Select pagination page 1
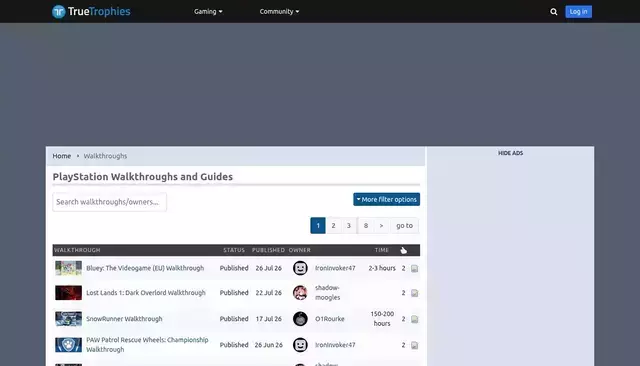 coord(318,226)
